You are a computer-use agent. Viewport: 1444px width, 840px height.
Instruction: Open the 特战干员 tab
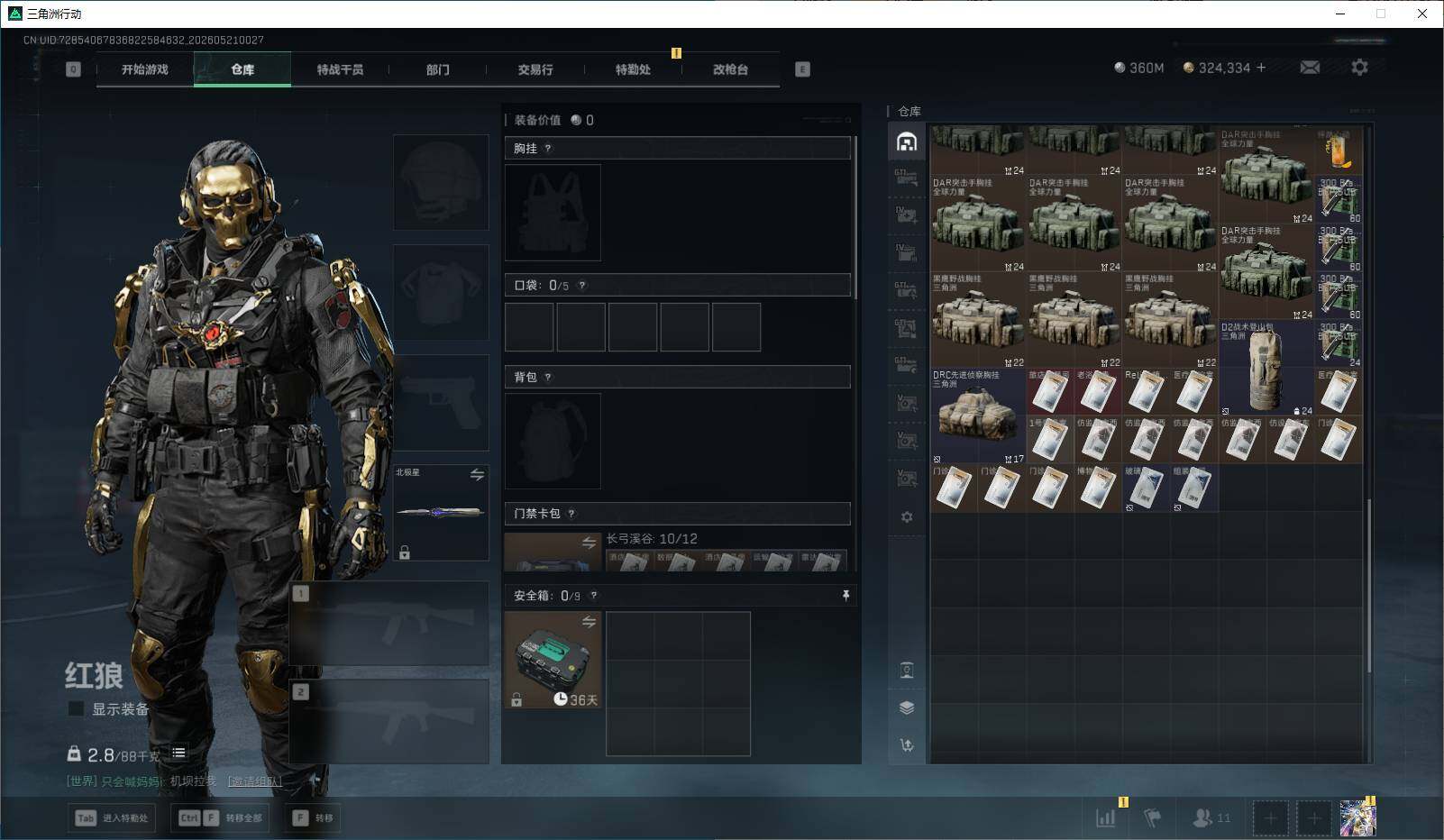click(x=340, y=69)
